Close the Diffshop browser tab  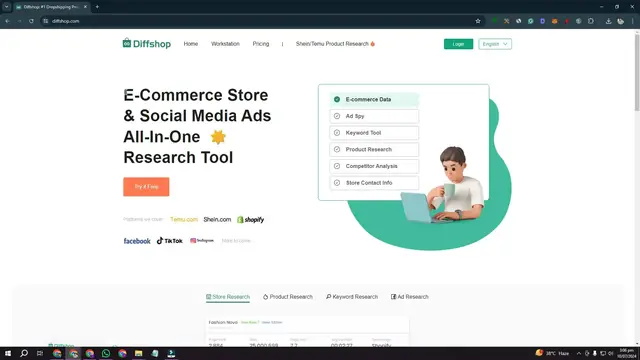click(x=85, y=7)
